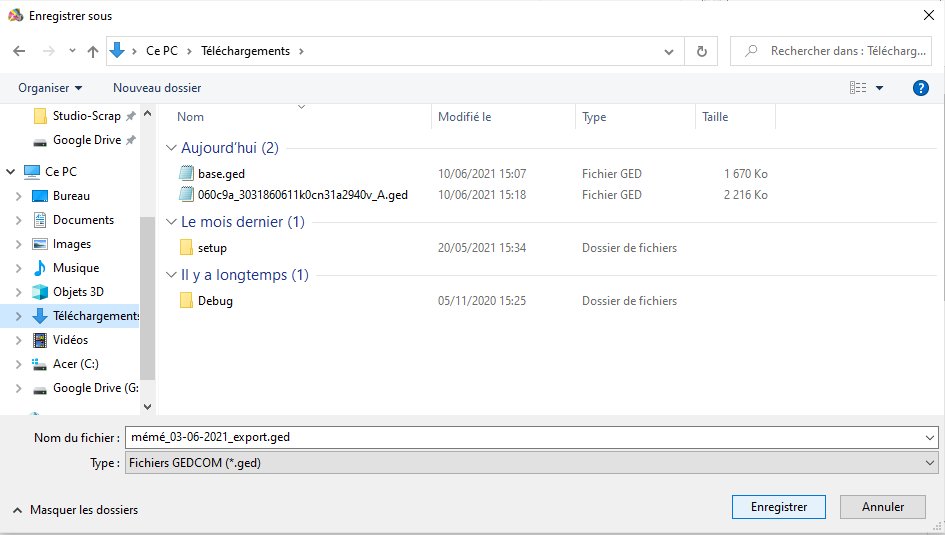This screenshot has width=945, height=535.
Task: Open the blue help question mark
Action: tap(921, 88)
